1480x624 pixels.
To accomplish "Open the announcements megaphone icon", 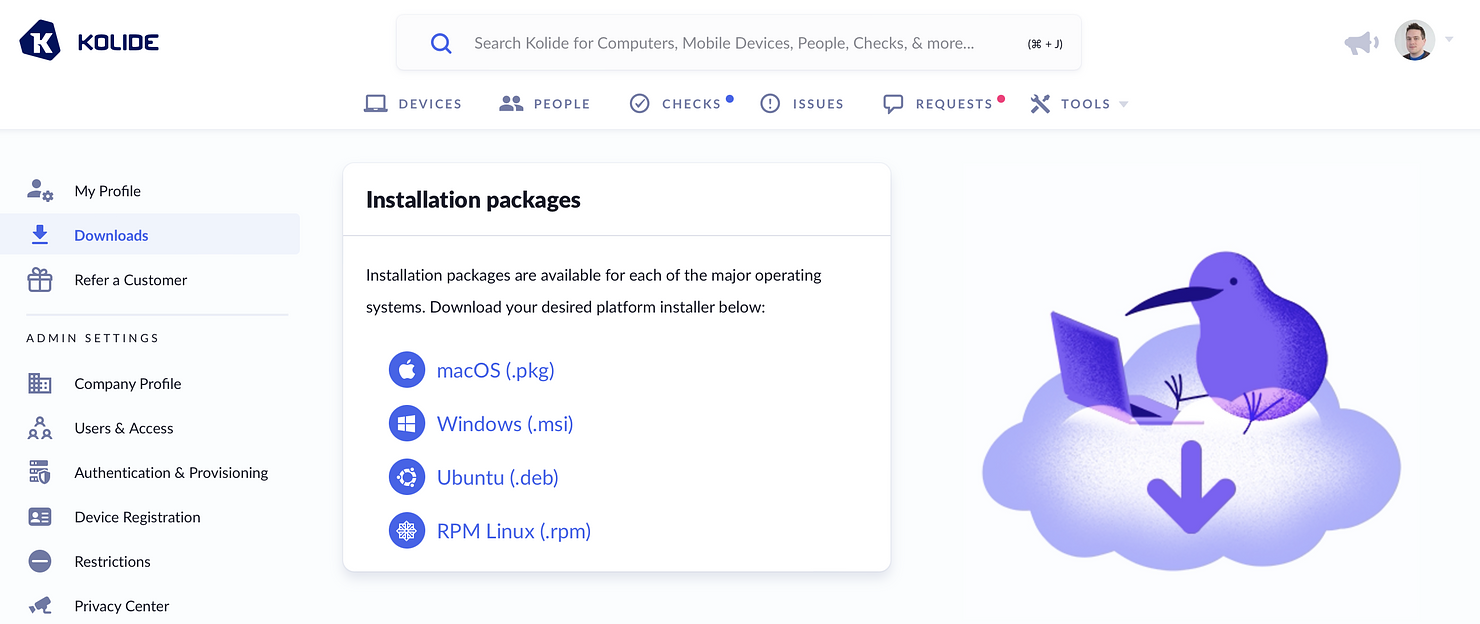I will 1361,42.
